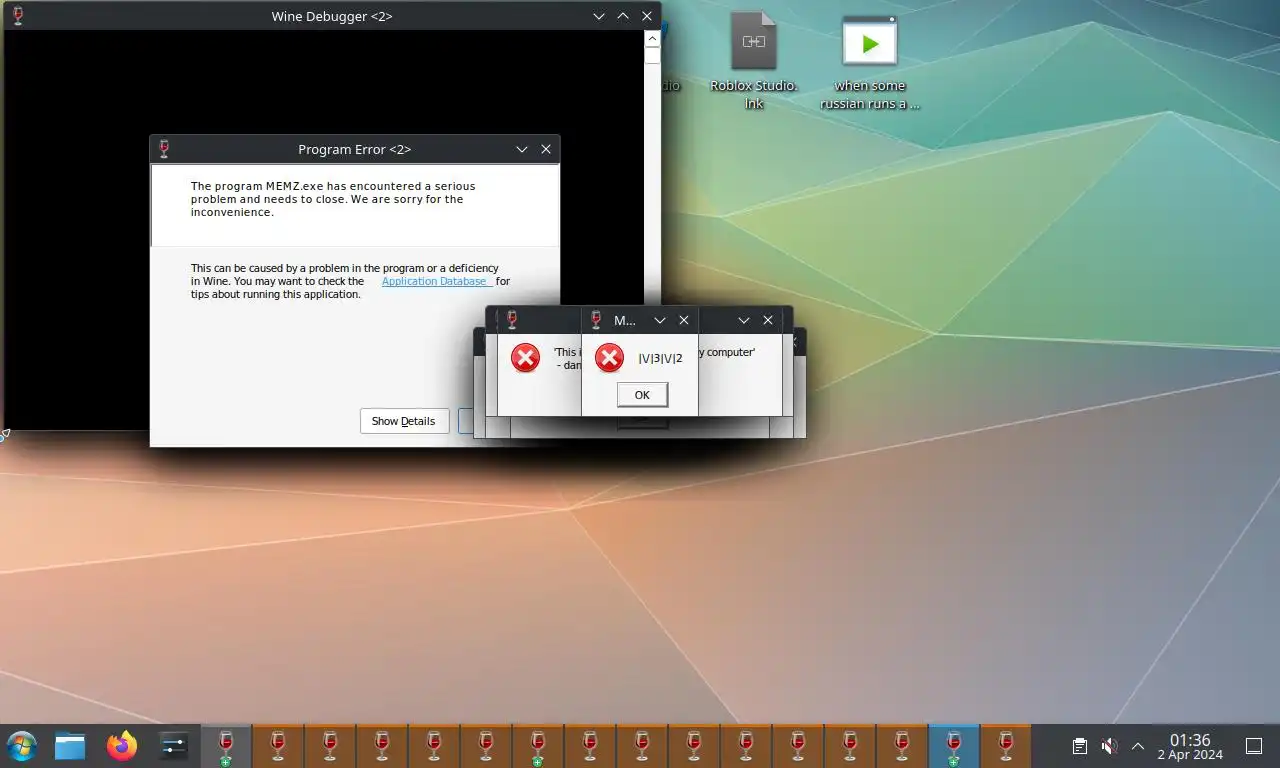Screen dimensions: 1280x768
Task: Select the grey active Wine taskbar entry
Action: tap(226, 746)
